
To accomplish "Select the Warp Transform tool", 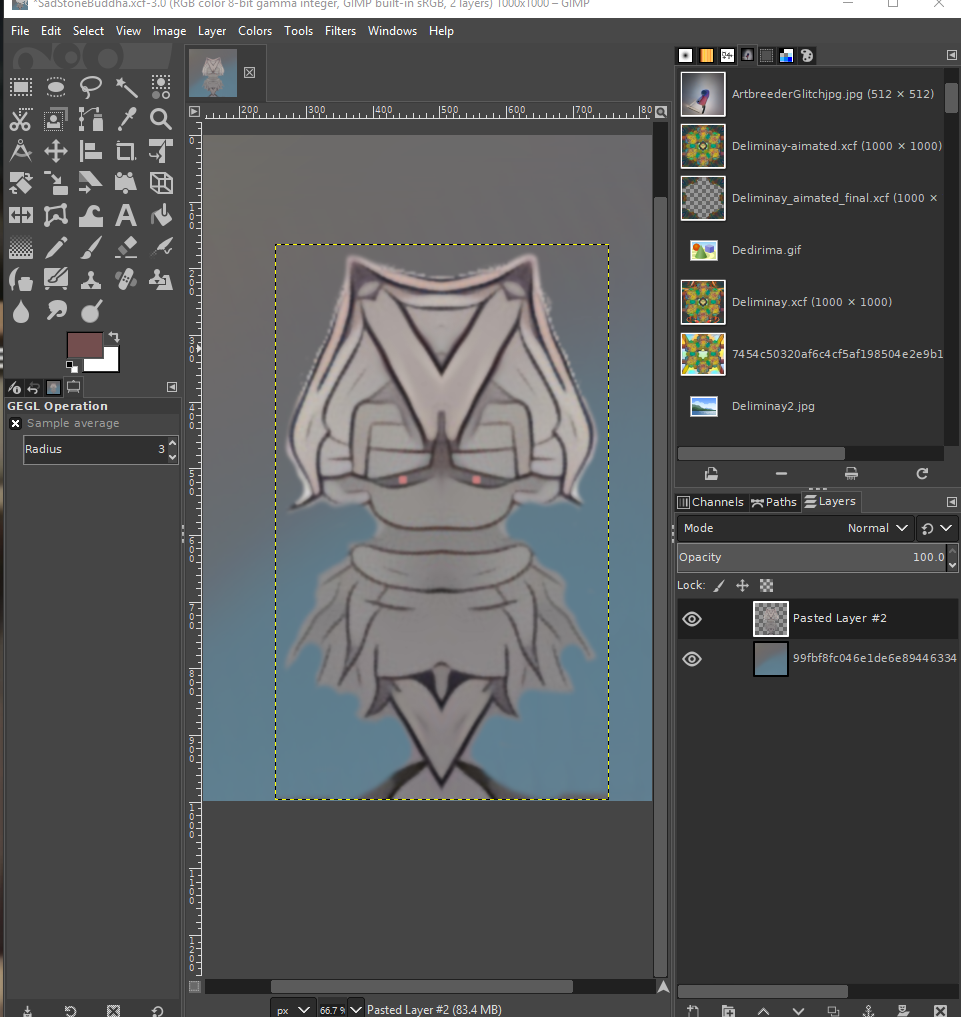I will pos(91,215).
